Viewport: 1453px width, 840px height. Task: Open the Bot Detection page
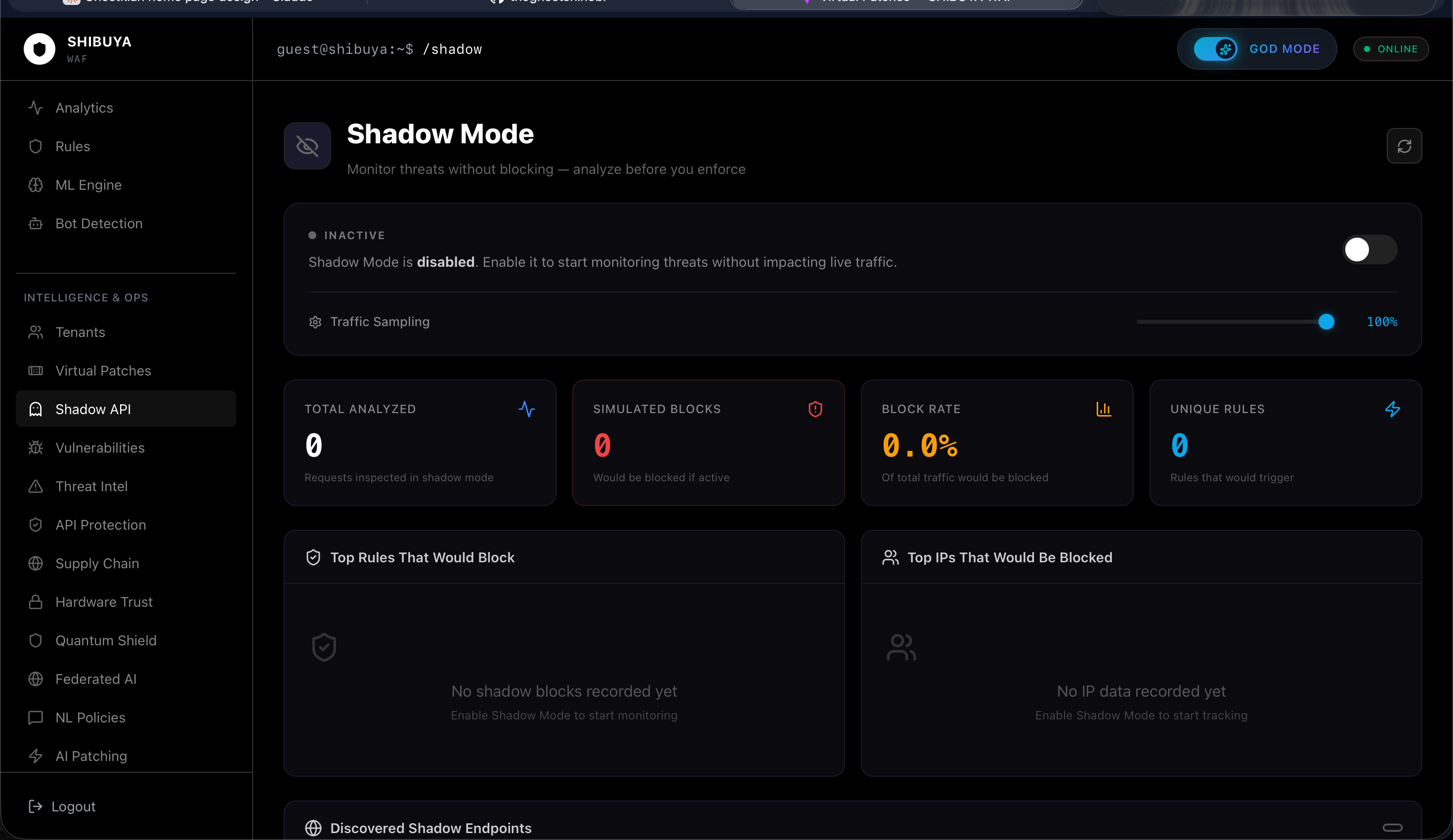tap(99, 223)
